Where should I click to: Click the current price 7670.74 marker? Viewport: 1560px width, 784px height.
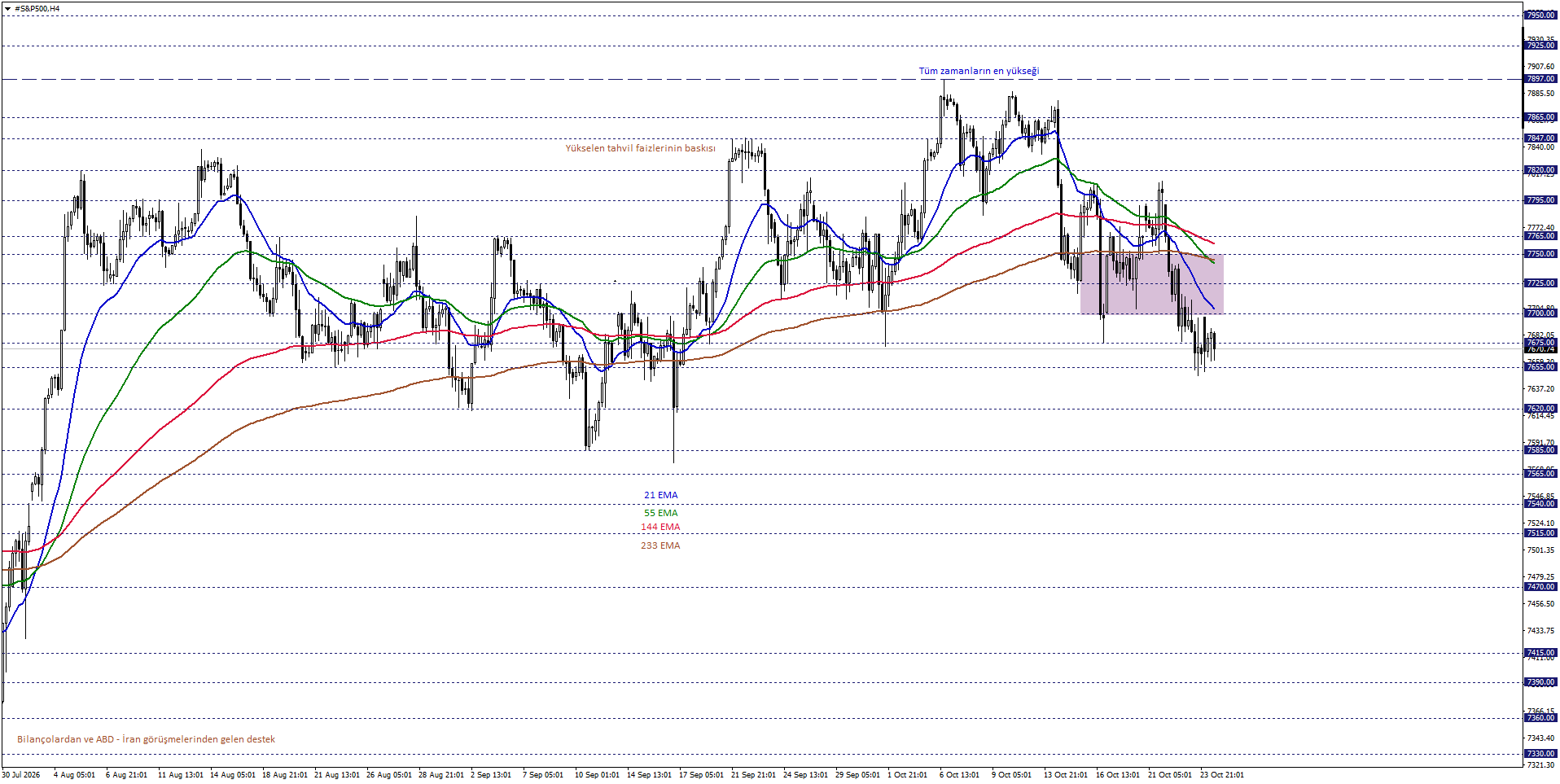1540,349
